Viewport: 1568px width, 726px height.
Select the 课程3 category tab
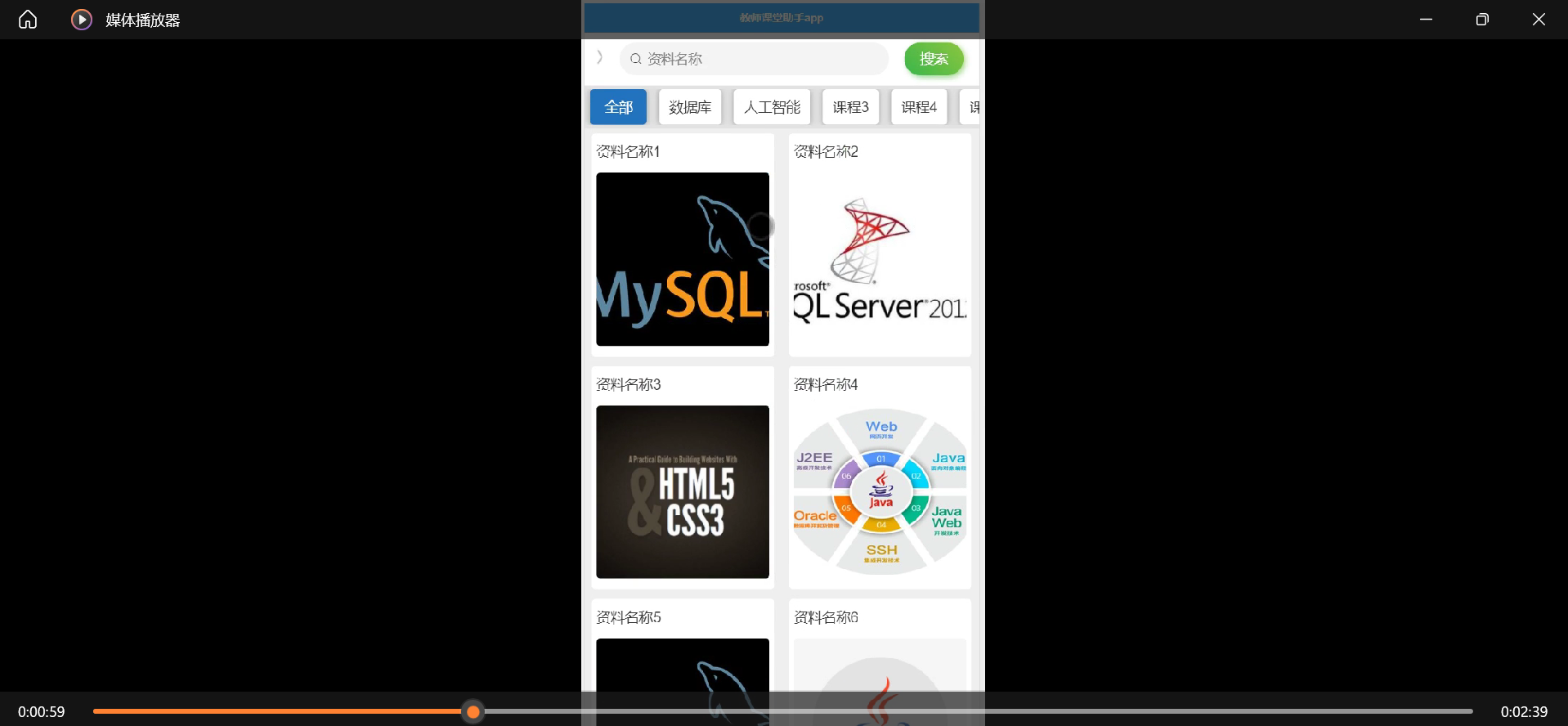(850, 107)
